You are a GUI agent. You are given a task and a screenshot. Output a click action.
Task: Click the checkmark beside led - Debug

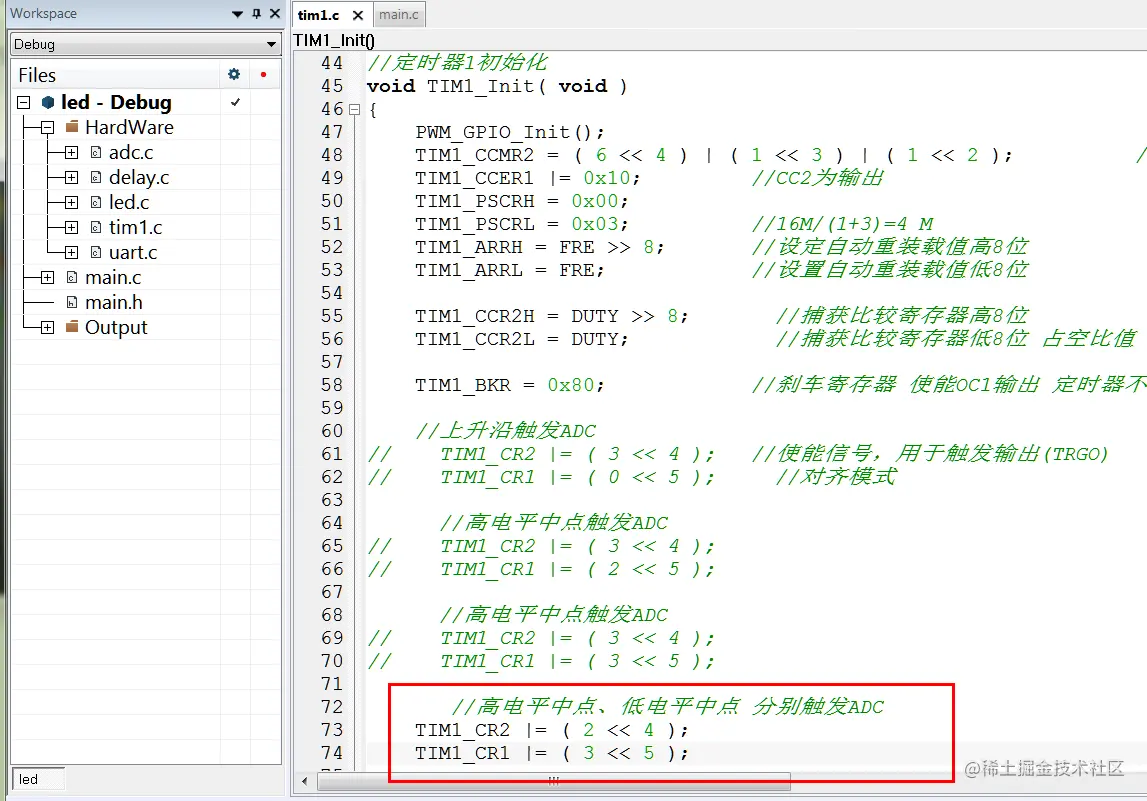236,102
